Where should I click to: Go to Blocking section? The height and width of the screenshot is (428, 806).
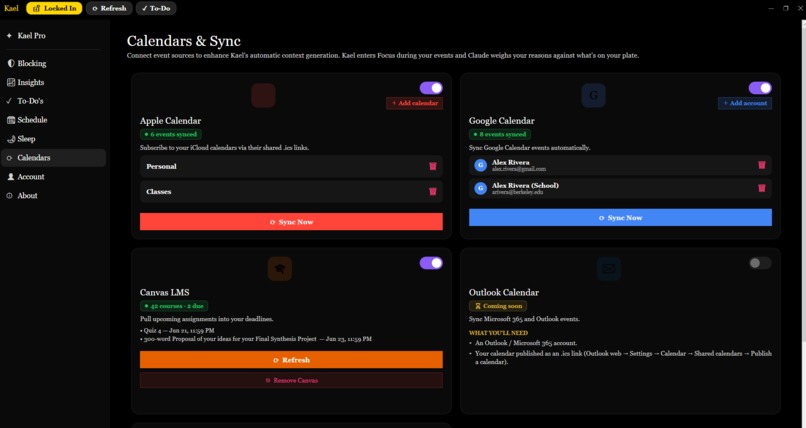(53, 64)
